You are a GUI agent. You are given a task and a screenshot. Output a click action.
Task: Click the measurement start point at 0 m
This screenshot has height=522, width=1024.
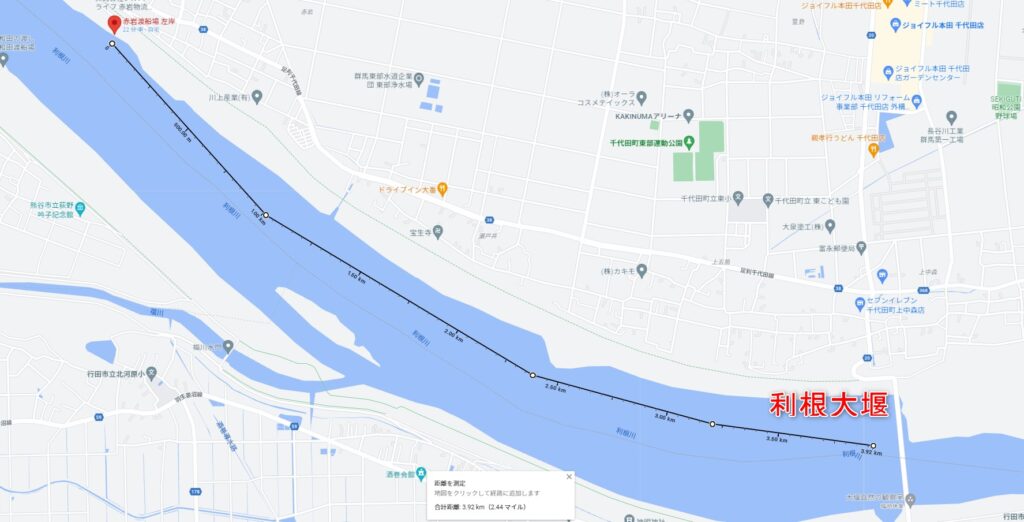(x=112, y=44)
